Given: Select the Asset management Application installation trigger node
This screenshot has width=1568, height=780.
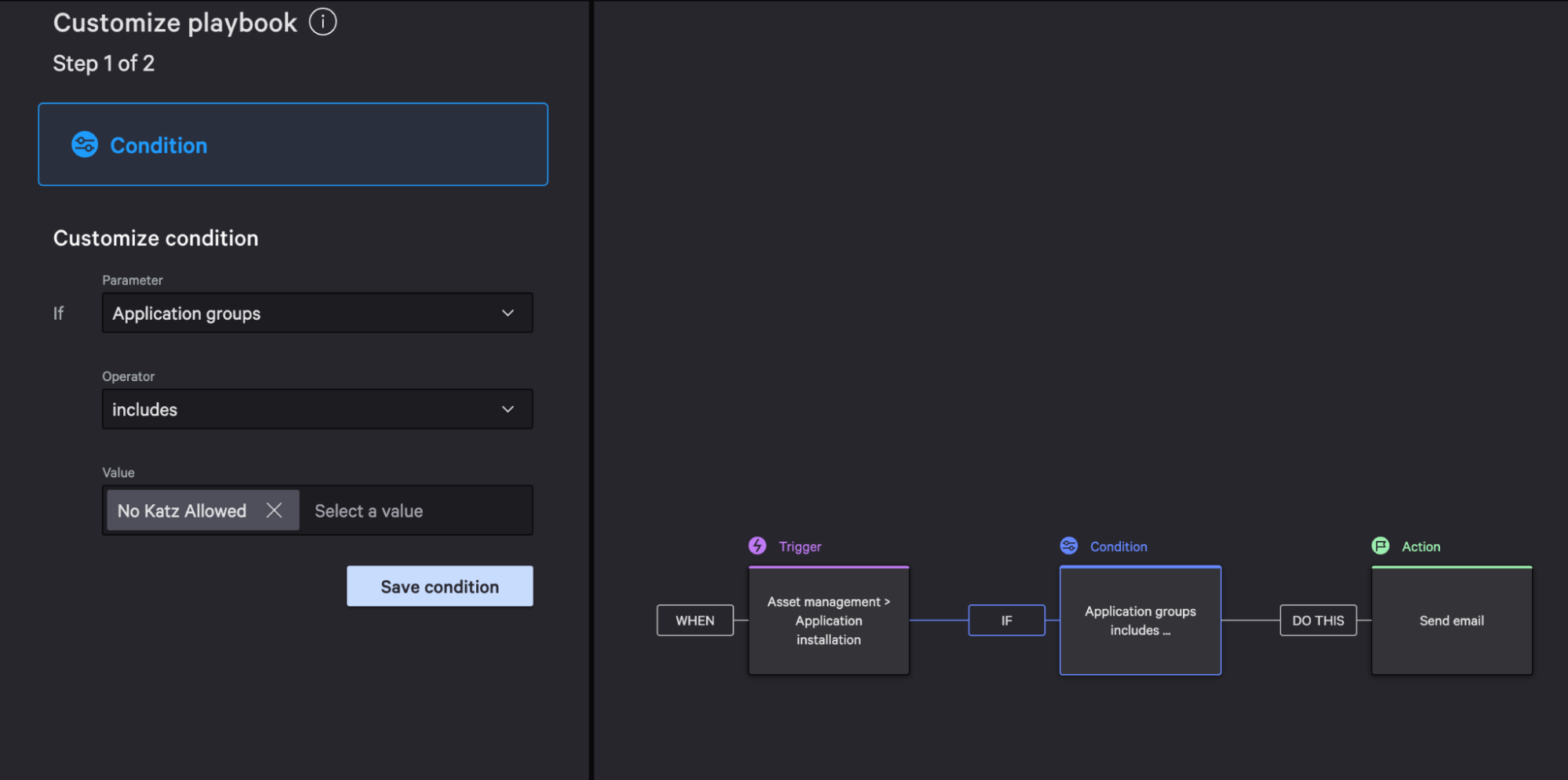Looking at the screenshot, I should coord(828,620).
